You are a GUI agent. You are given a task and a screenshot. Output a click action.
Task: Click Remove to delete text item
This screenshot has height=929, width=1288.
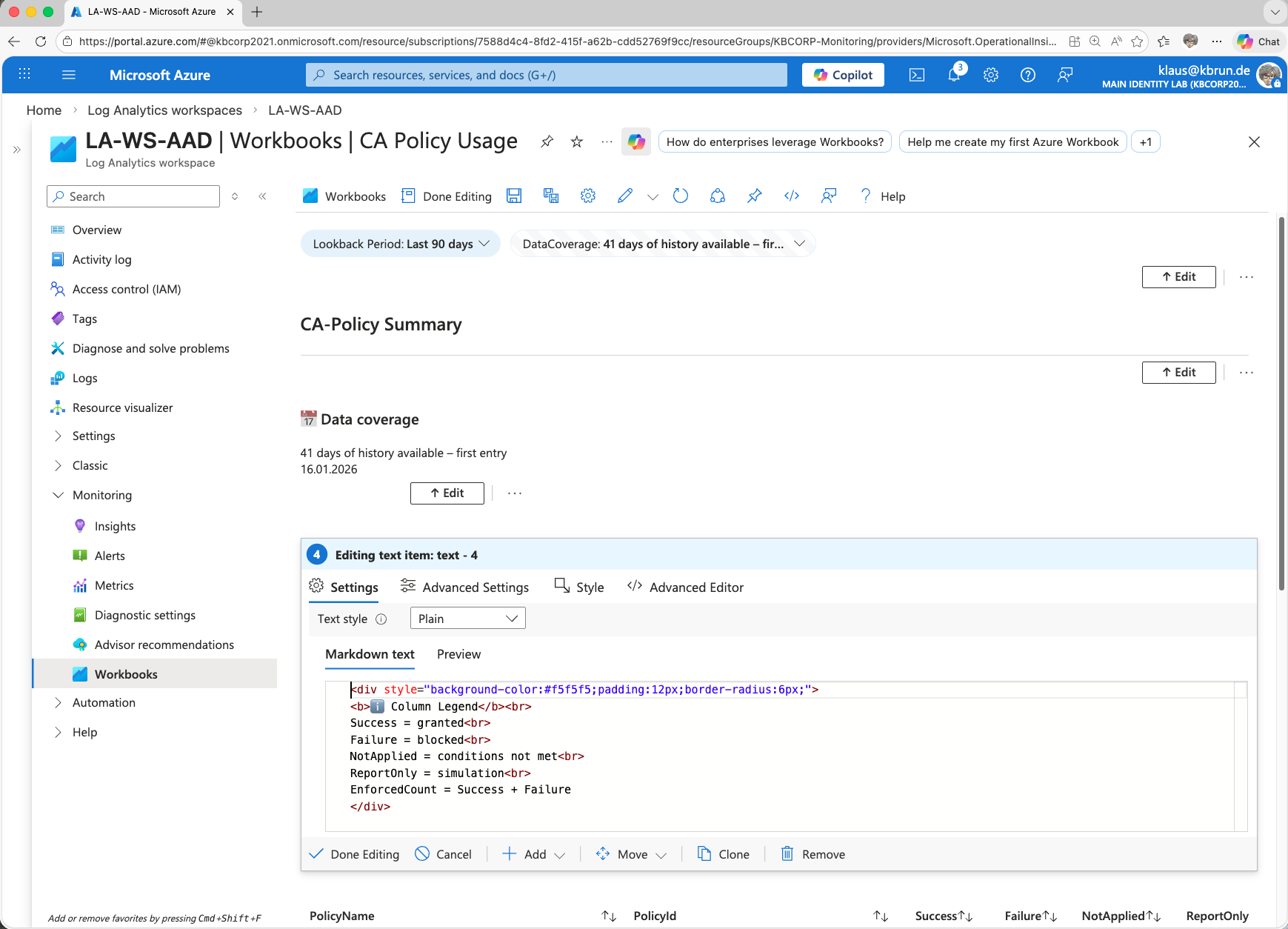pos(813,854)
